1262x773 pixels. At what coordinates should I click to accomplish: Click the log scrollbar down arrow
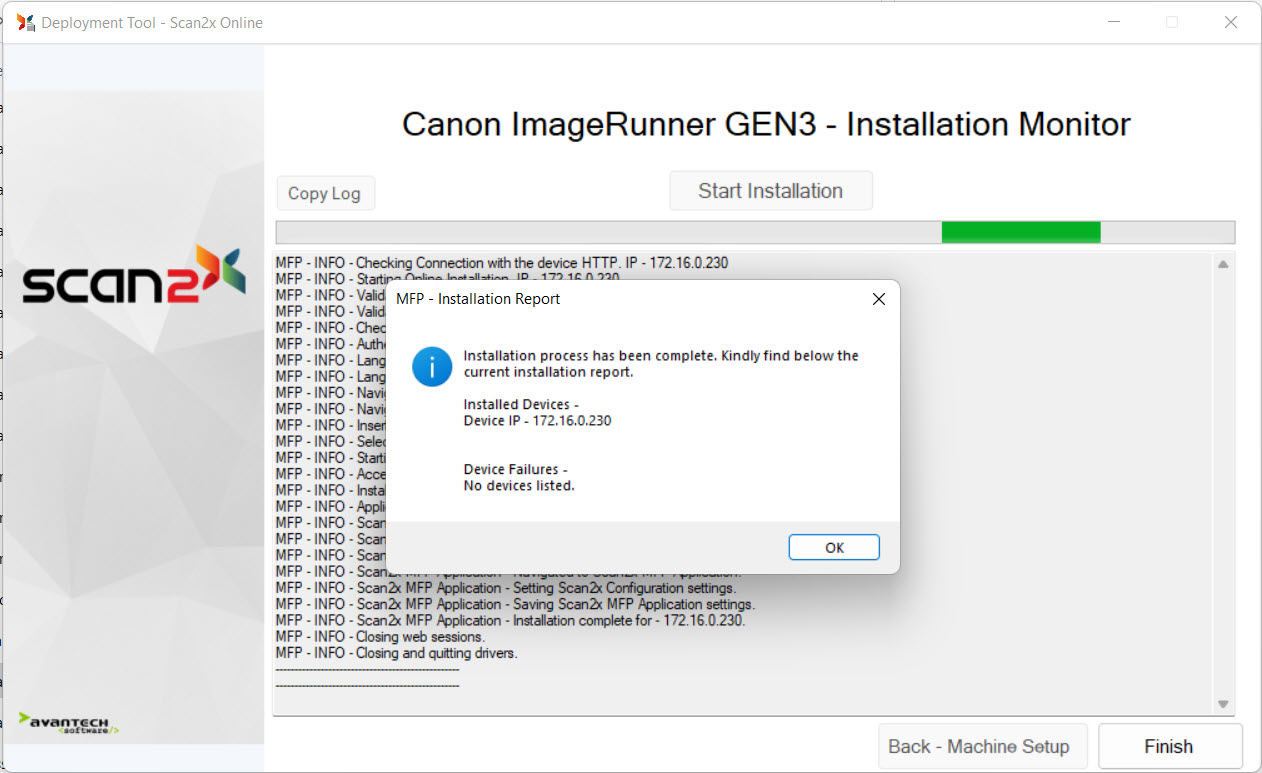tap(1222, 704)
